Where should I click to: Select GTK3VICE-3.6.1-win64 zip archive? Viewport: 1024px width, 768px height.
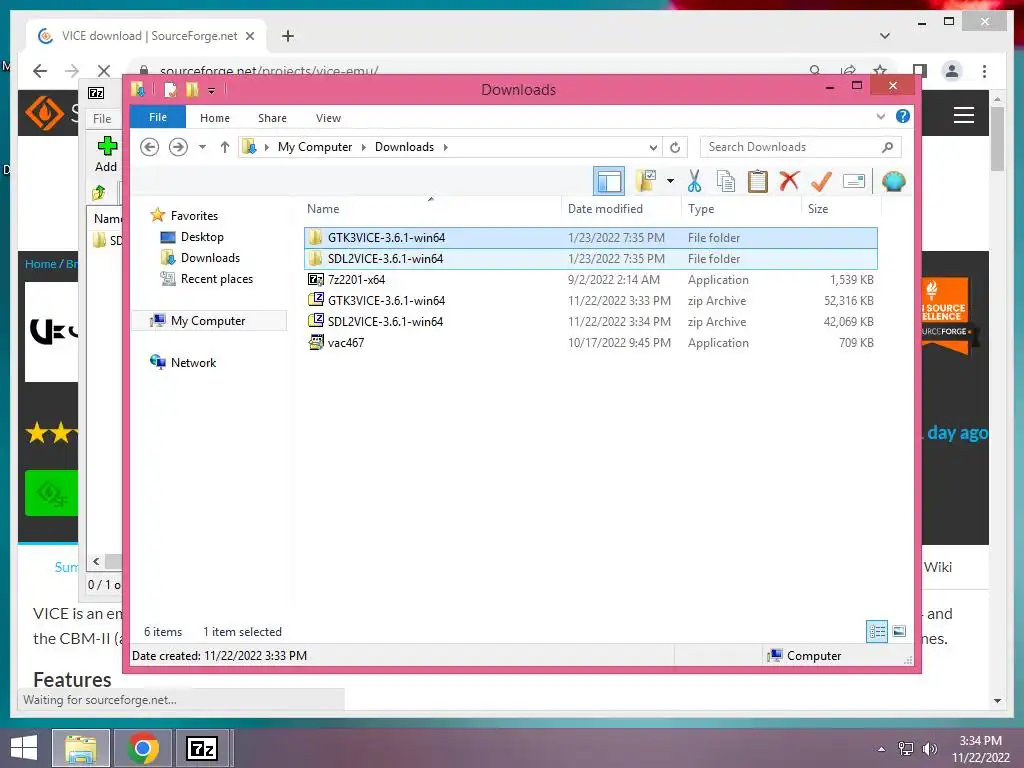coord(591,300)
